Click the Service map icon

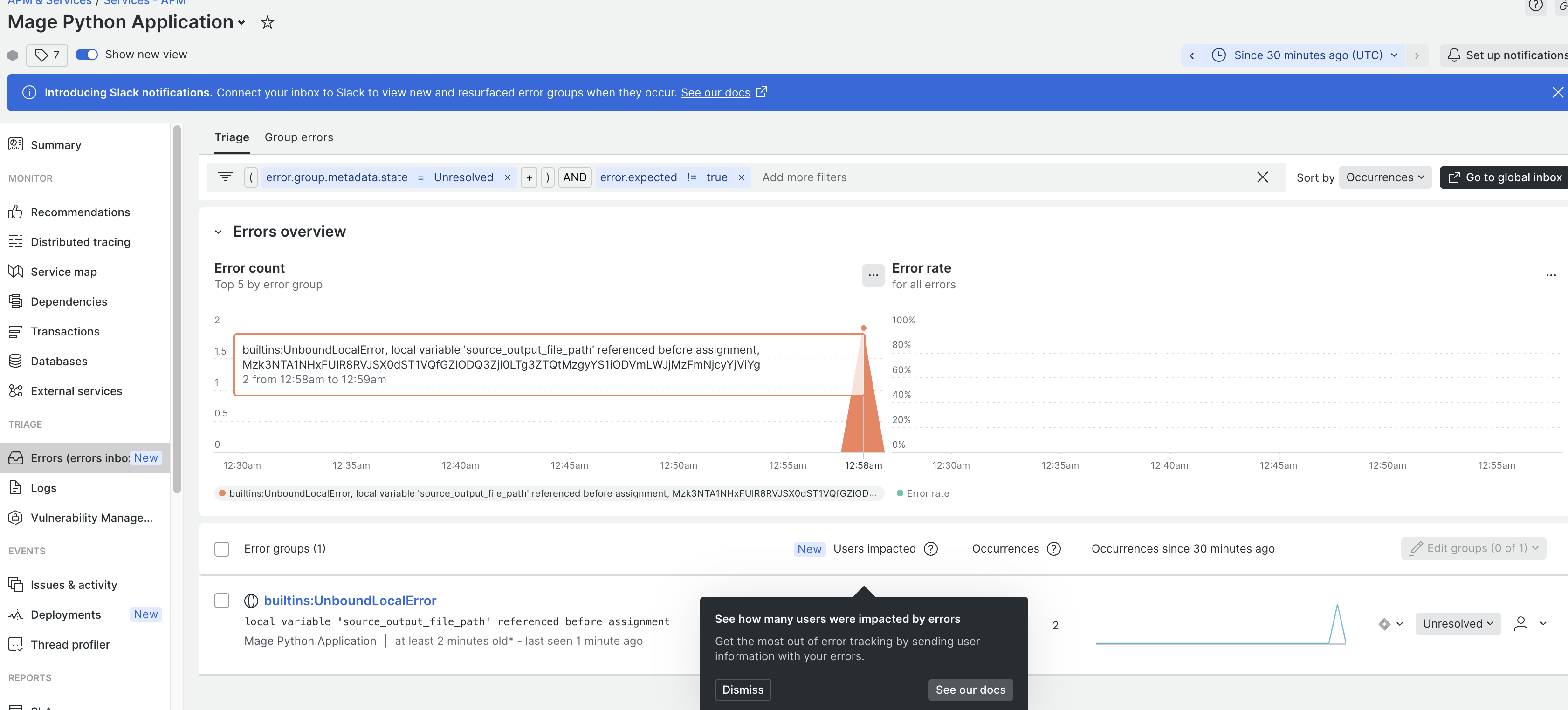coord(16,271)
